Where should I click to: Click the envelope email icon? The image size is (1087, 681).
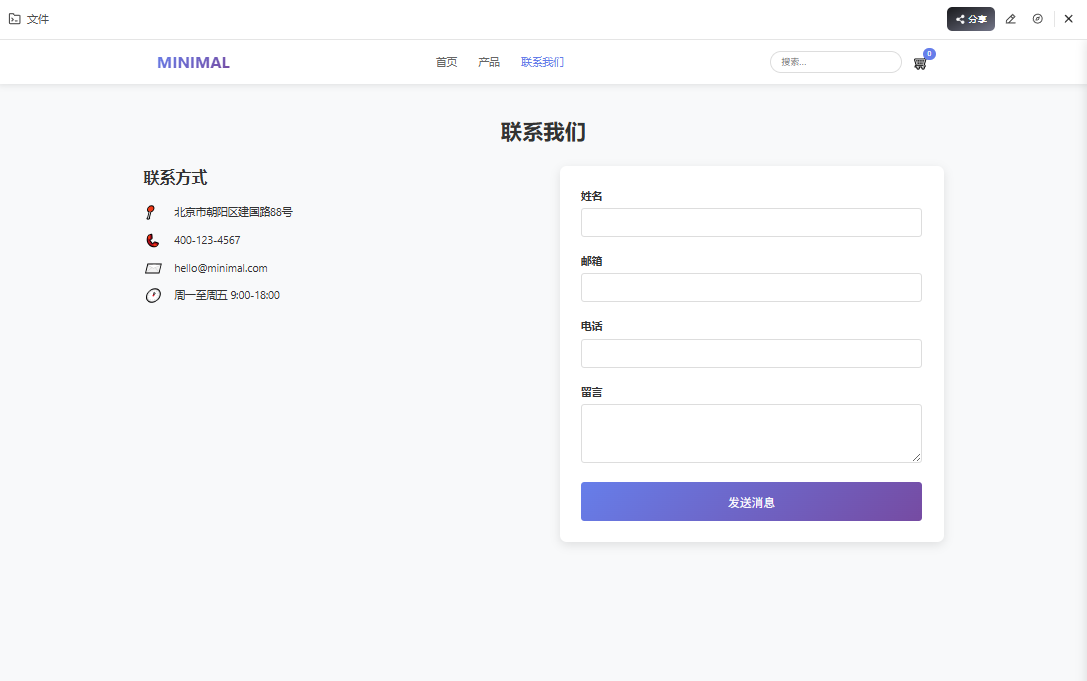[153, 268]
